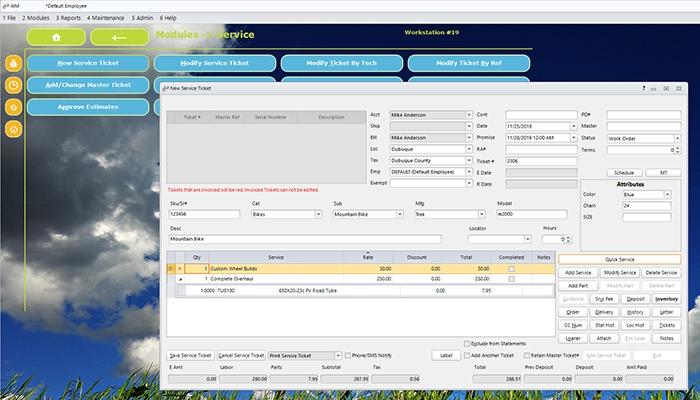Click the bottom orange sidebar icon

(x=13, y=129)
